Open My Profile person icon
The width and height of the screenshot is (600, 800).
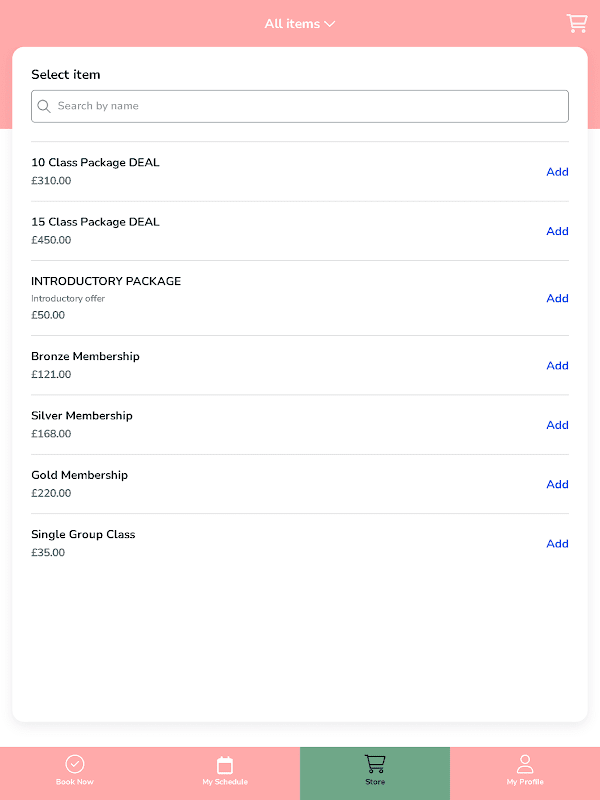(525, 764)
